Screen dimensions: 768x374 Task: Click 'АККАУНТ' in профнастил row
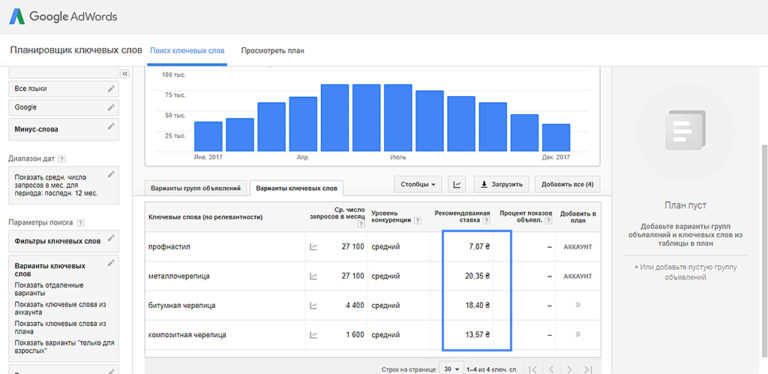[577, 247]
